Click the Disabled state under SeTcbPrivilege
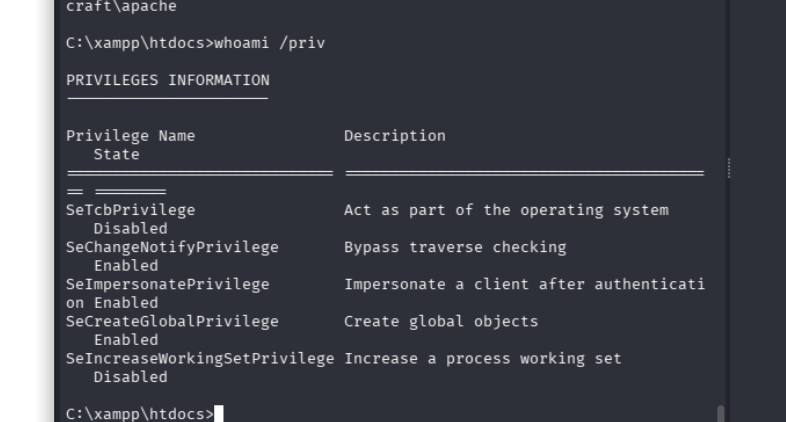The height and width of the screenshot is (422, 786). point(130,228)
